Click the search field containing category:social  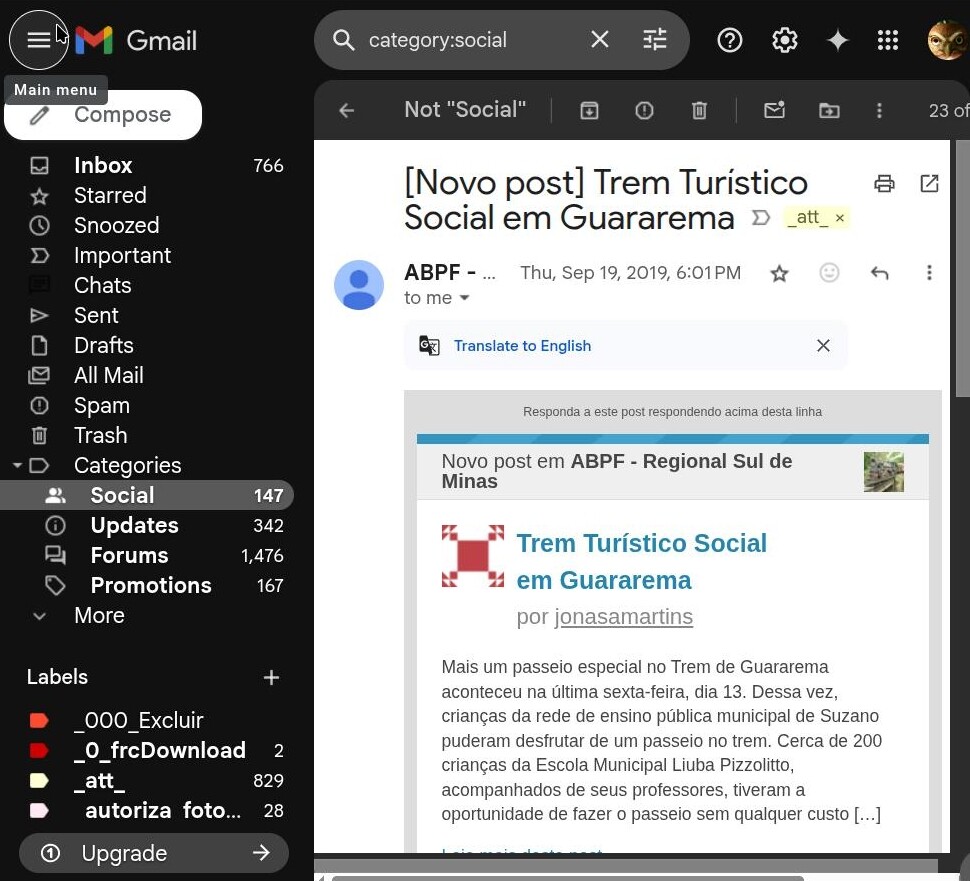pyautogui.click(x=470, y=40)
